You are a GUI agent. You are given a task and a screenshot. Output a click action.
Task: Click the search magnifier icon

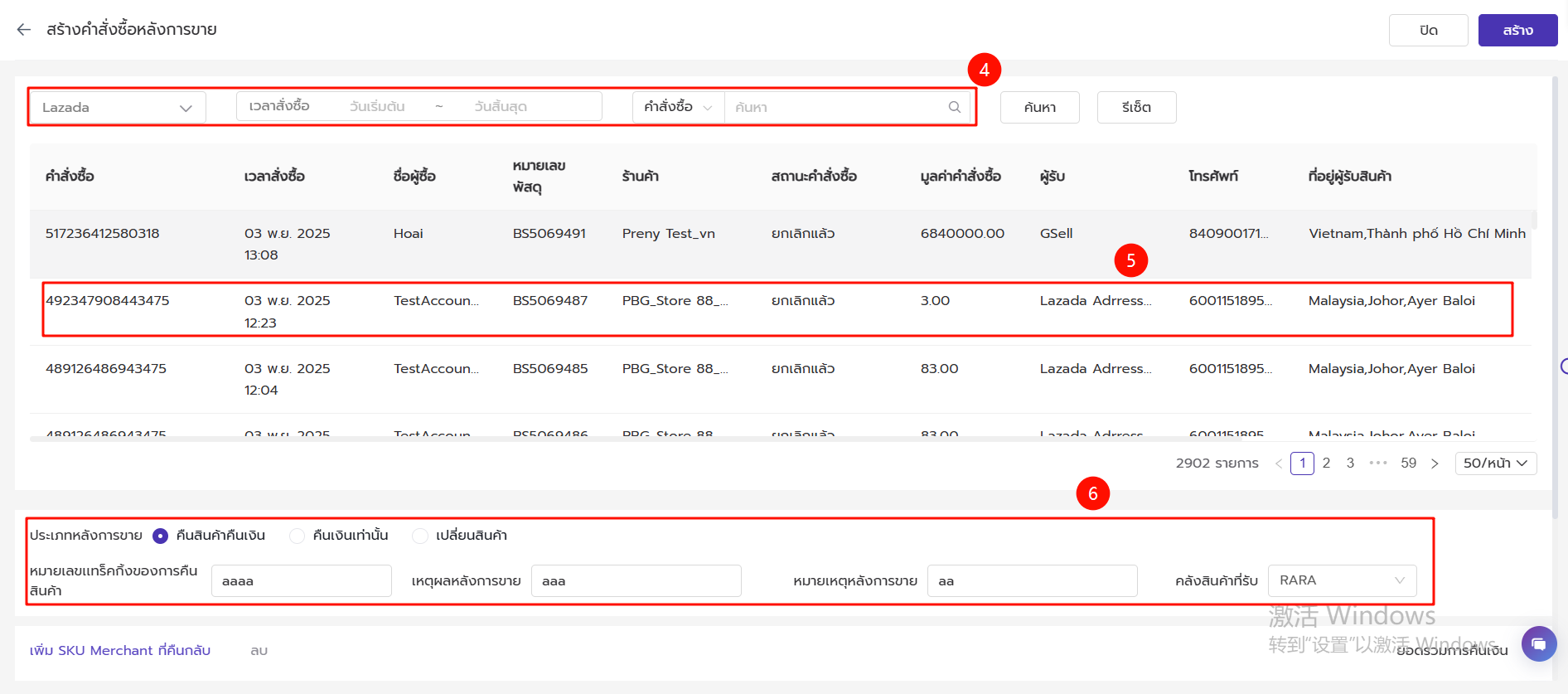955,107
